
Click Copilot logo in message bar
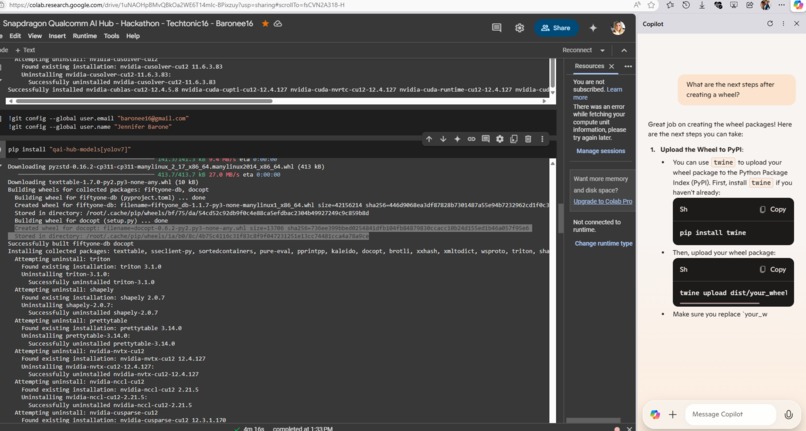tap(655, 415)
